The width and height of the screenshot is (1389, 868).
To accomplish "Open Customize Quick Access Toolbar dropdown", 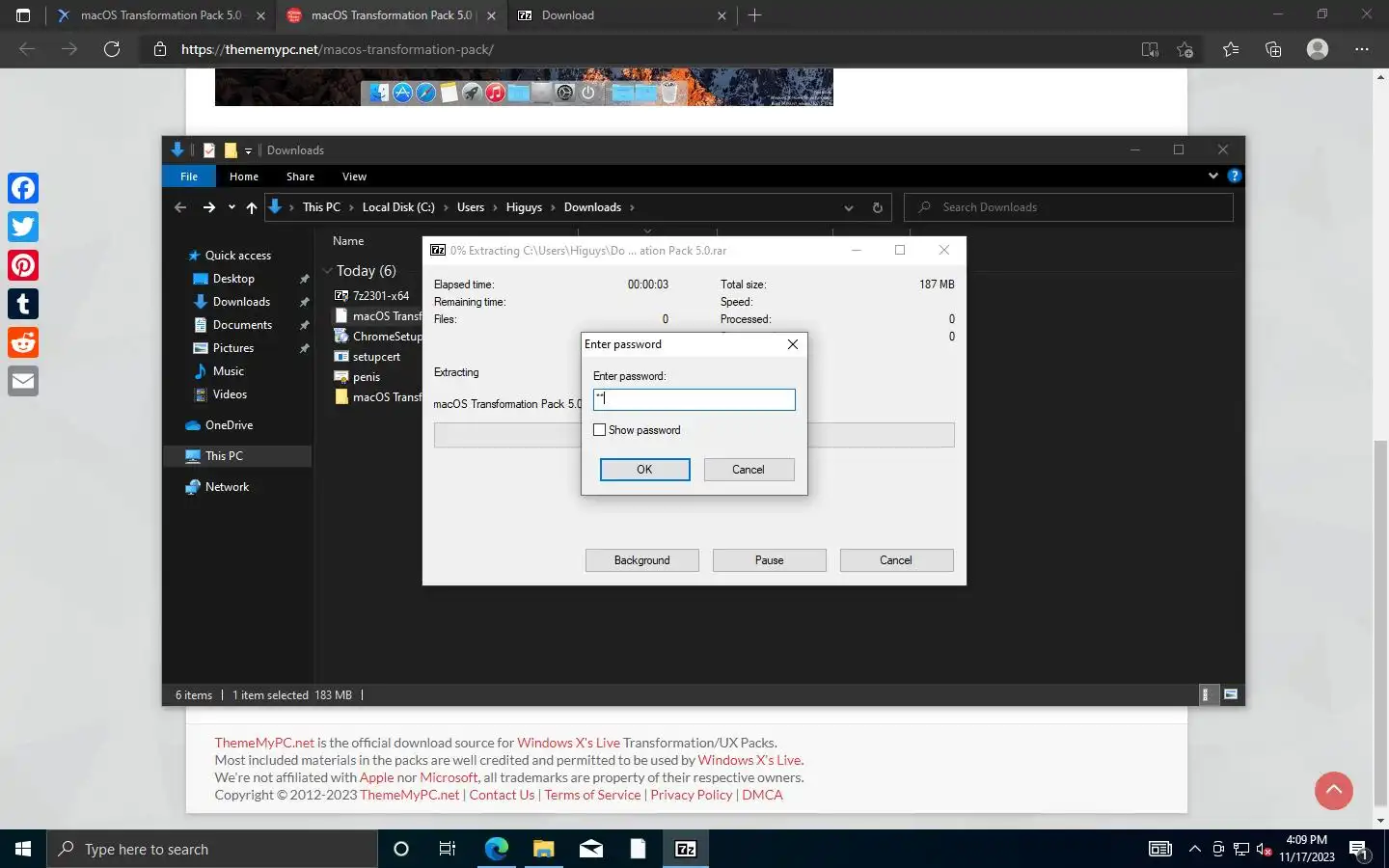I will pyautogui.click(x=248, y=150).
